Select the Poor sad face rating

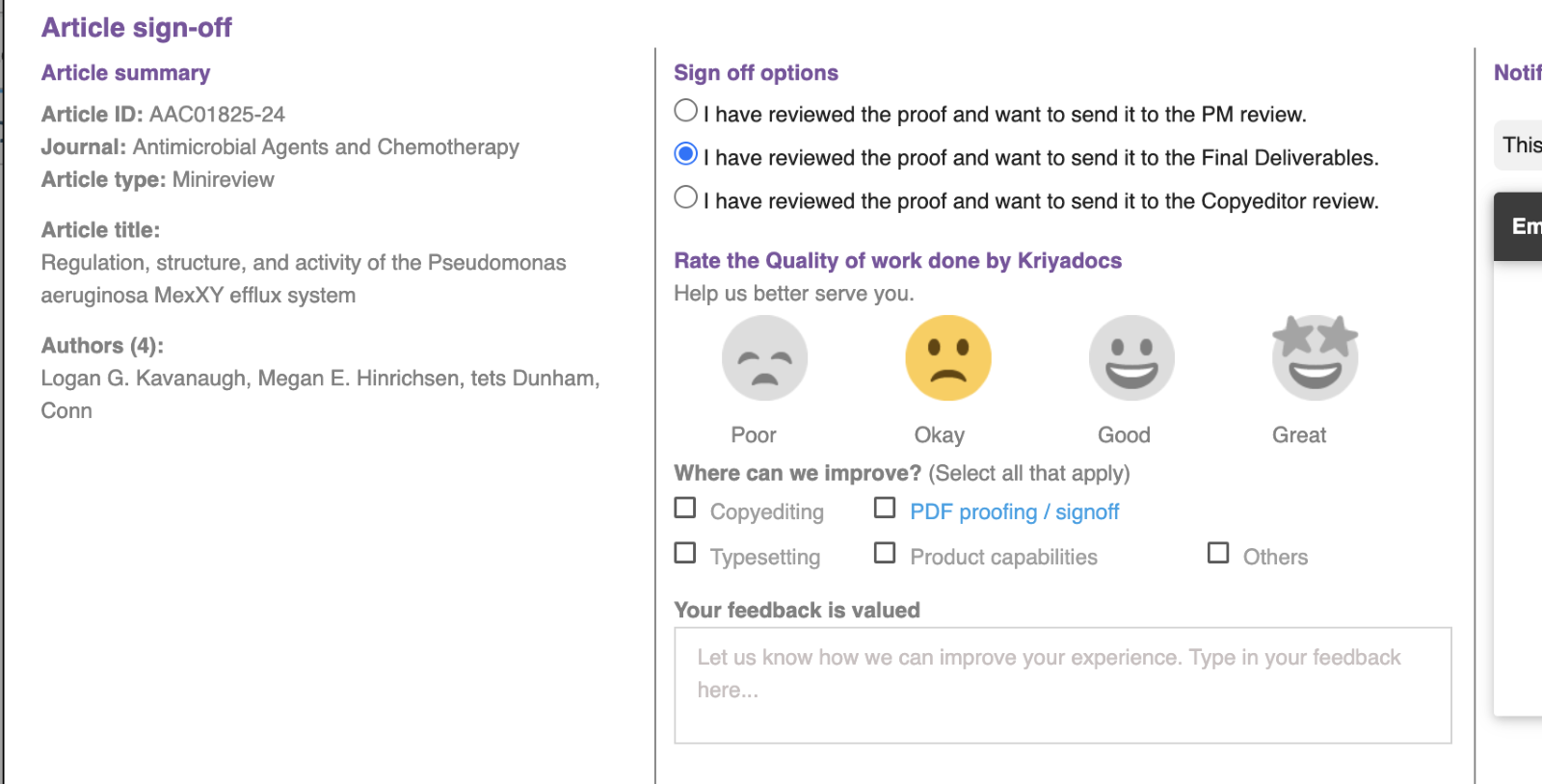click(x=764, y=358)
